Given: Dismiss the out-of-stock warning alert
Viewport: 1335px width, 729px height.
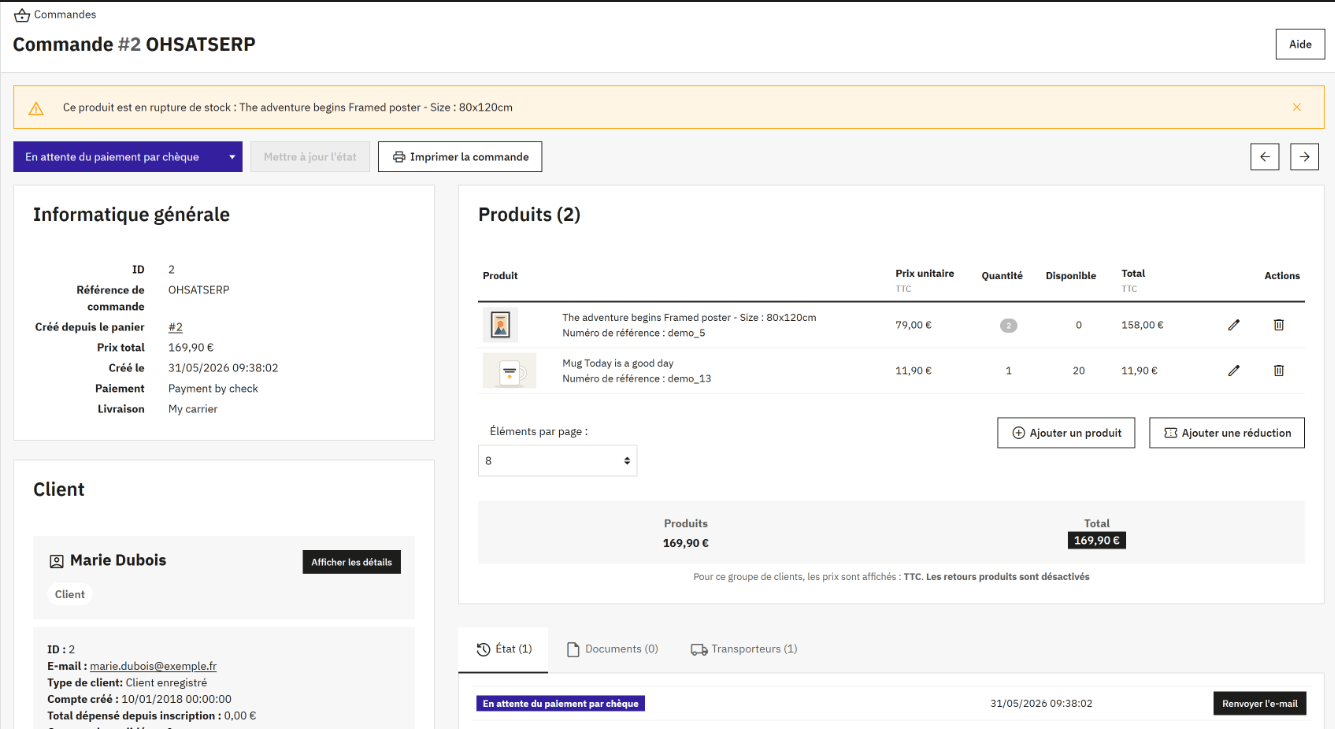Looking at the screenshot, I should (1297, 107).
